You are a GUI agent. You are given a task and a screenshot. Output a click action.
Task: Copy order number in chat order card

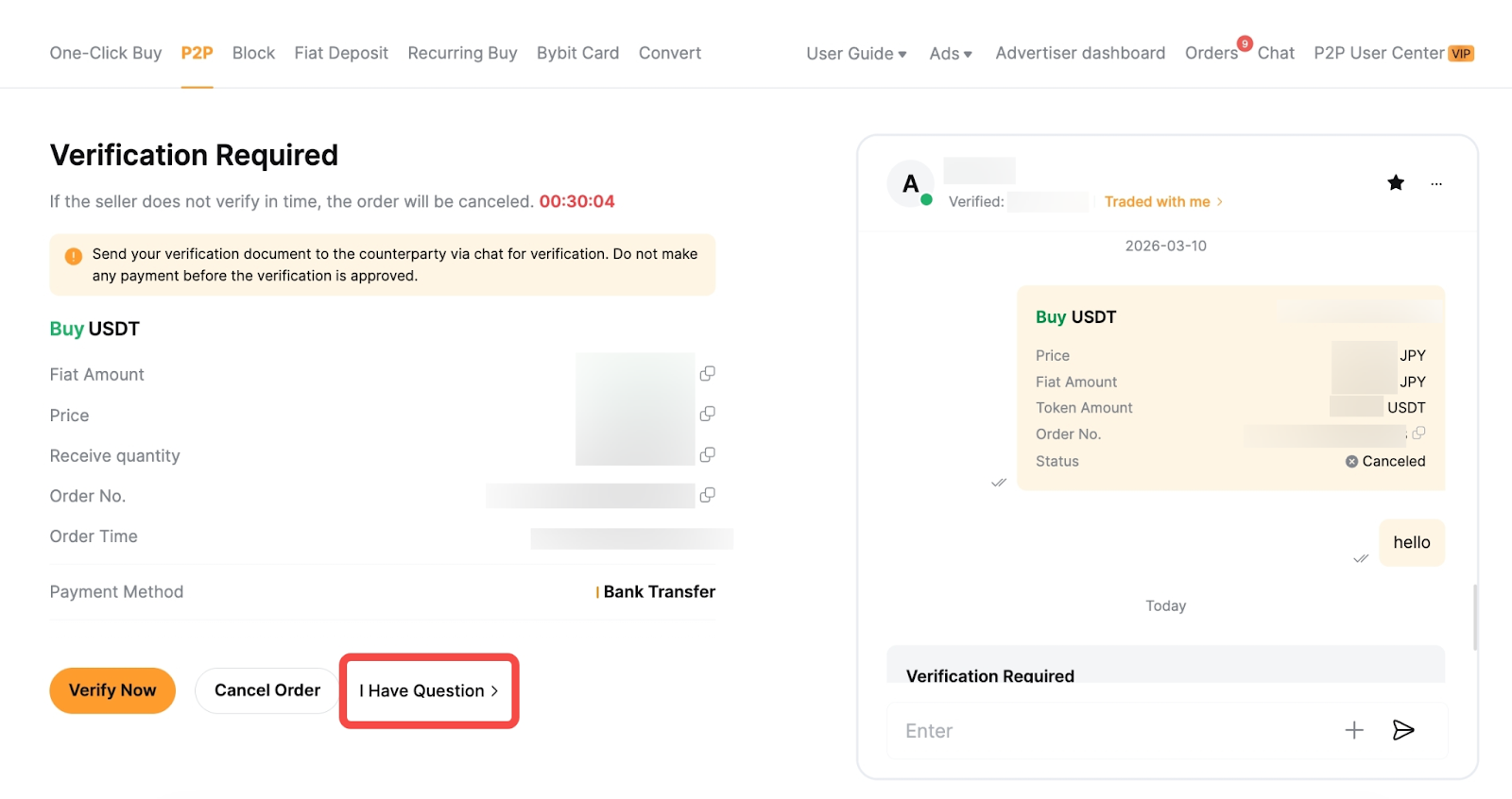click(x=1418, y=433)
